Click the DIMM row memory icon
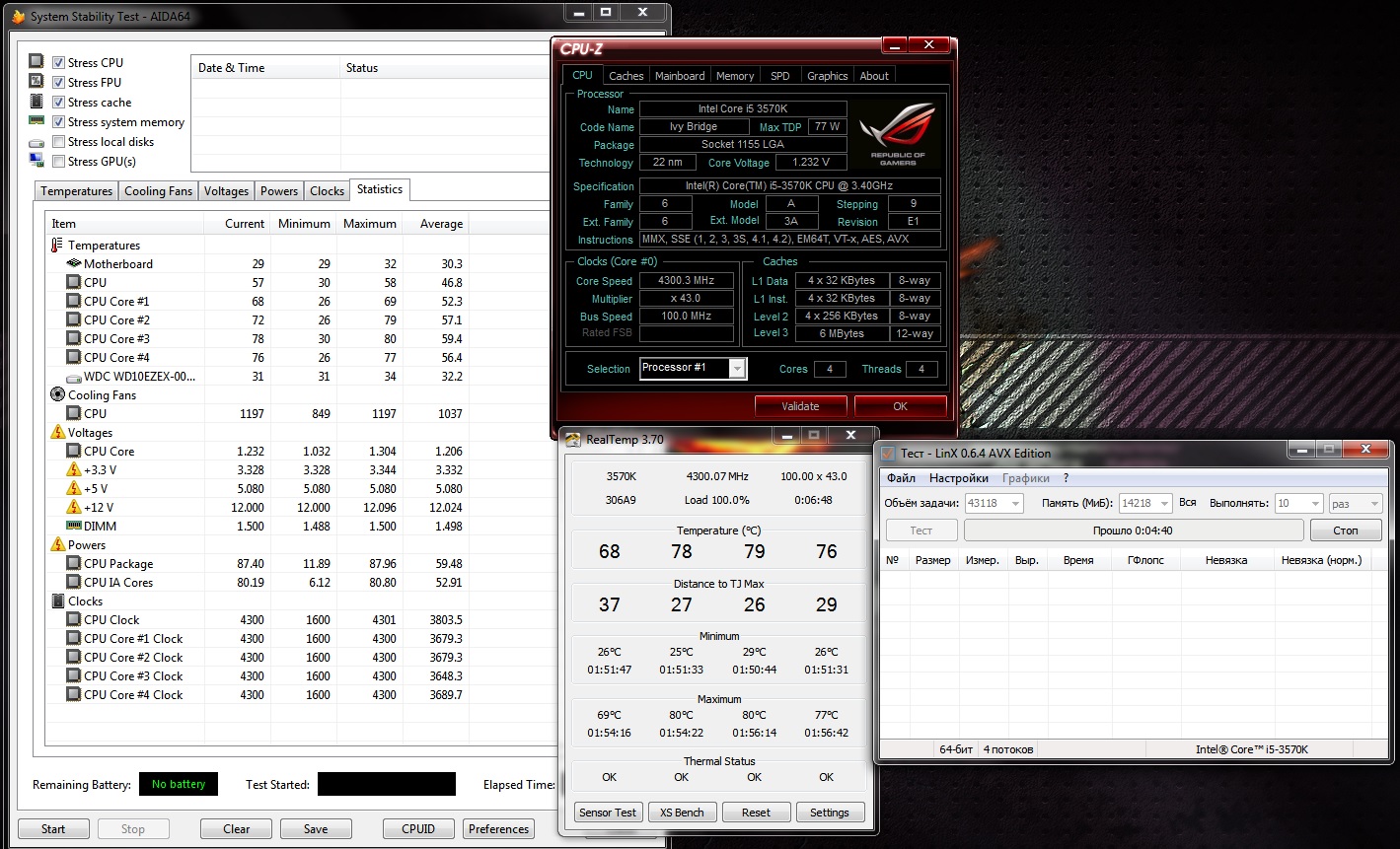This screenshot has height=849, width=1400. pos(74,526)
